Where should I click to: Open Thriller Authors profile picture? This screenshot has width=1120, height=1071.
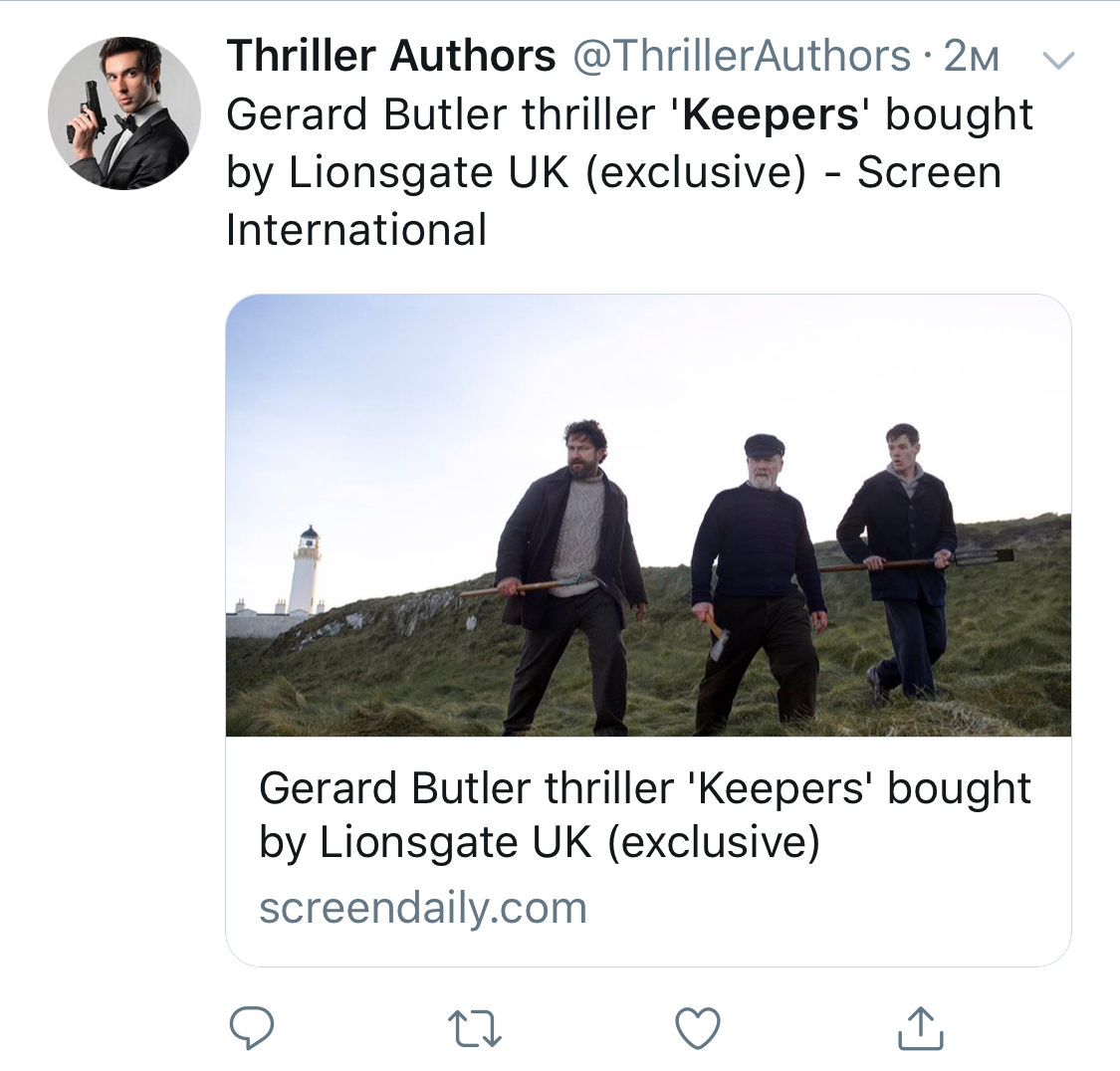coord(124,112)
